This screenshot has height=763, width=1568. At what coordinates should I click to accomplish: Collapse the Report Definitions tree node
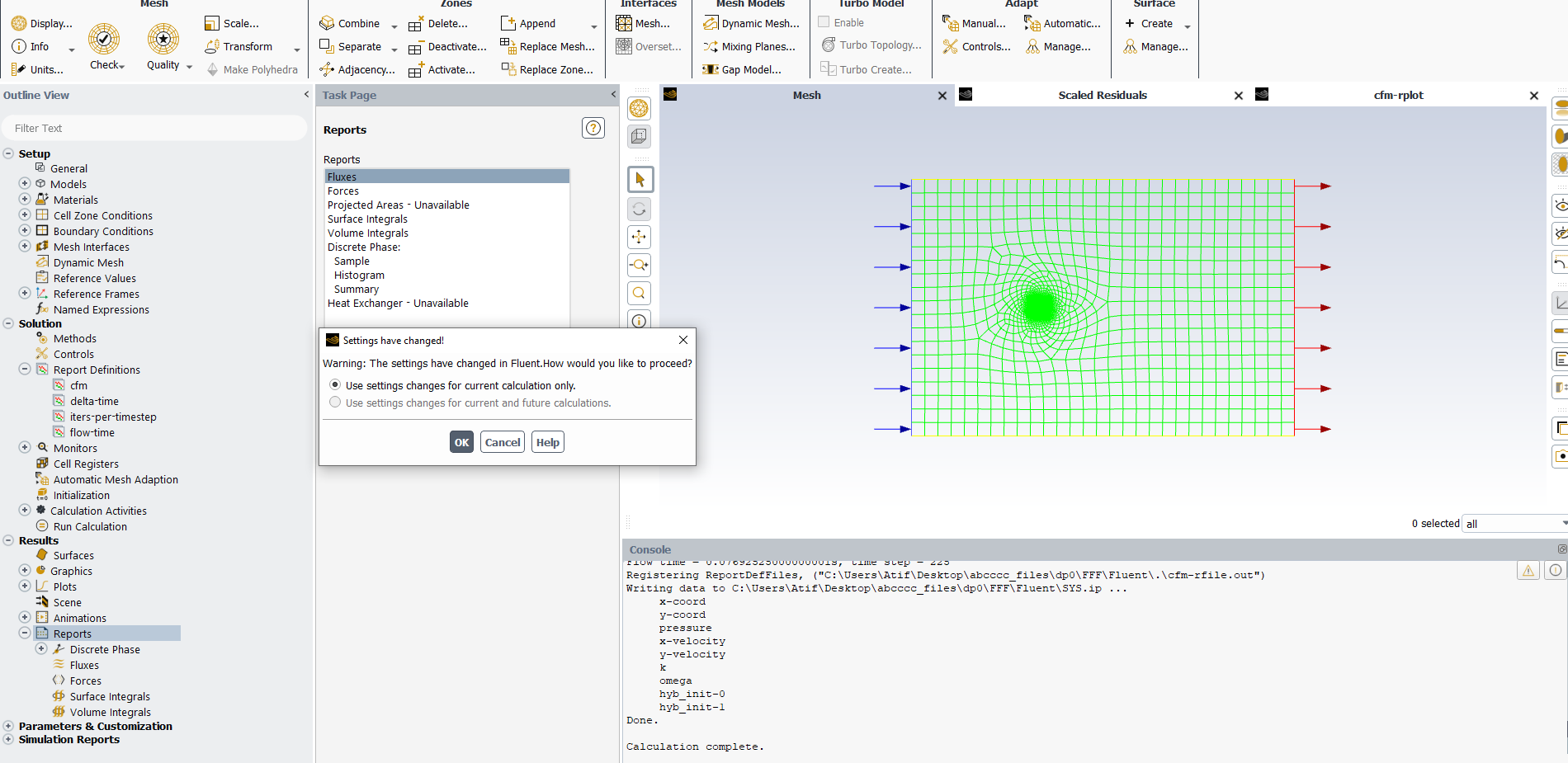[x=25, y=370]
